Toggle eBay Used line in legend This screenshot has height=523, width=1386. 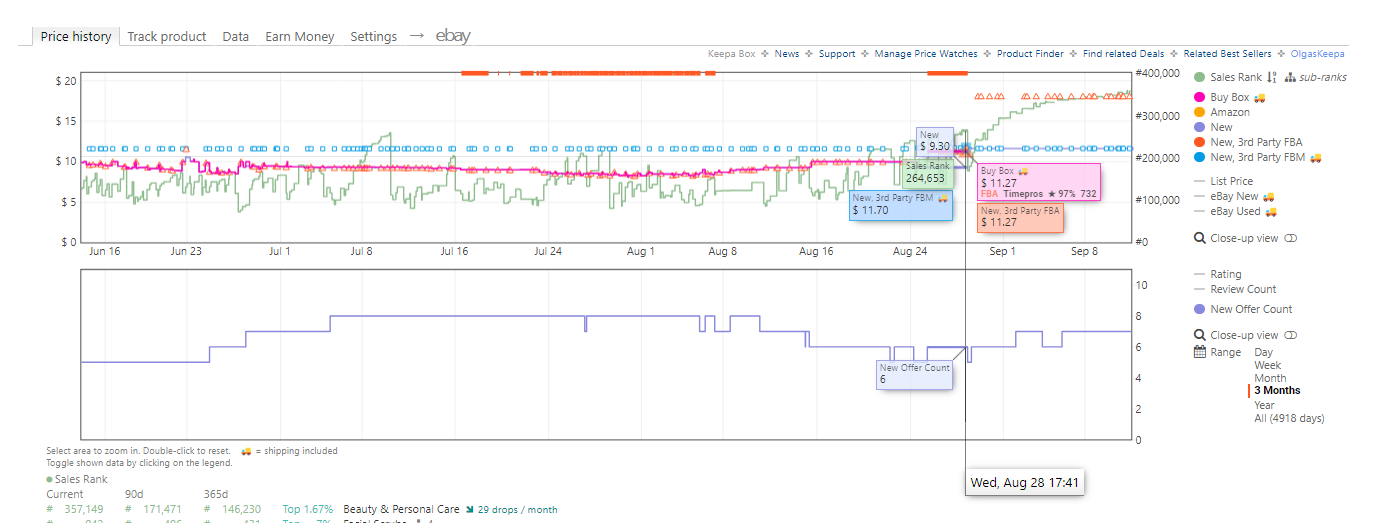tap(1236, 211)
